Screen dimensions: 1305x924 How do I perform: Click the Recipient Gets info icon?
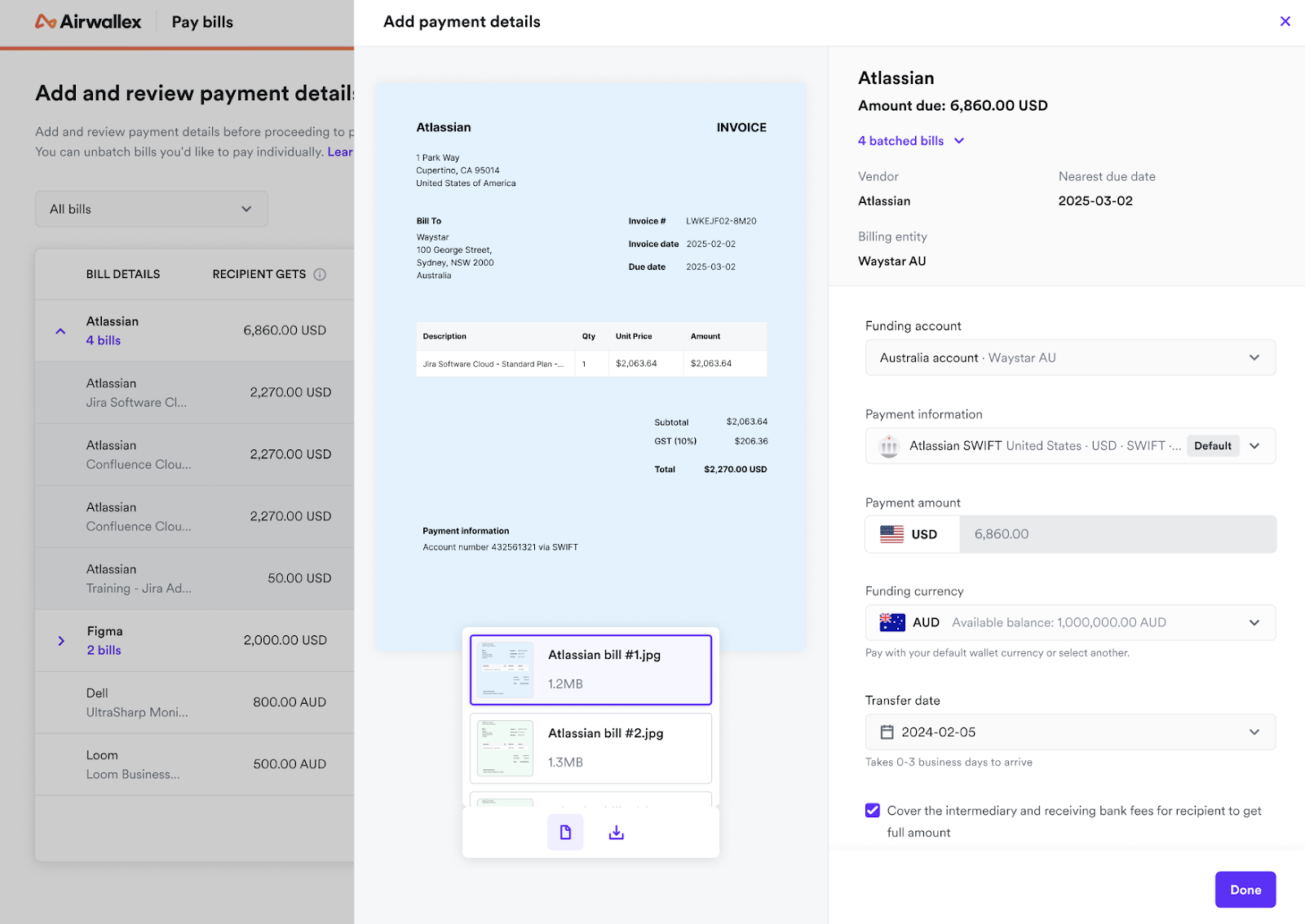pos(320,275)
